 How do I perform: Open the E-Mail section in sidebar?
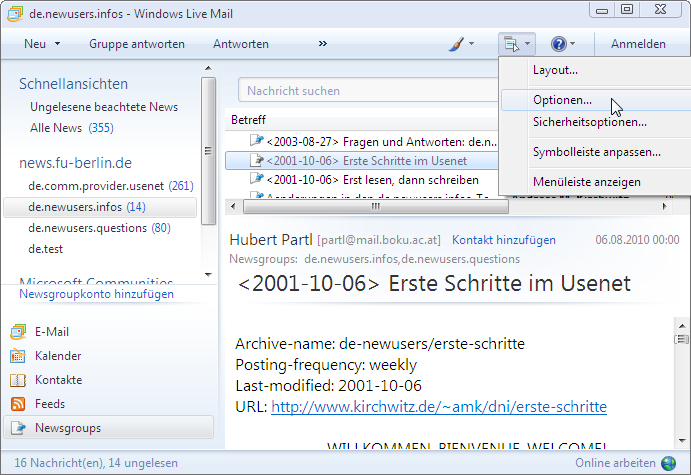(x=51, y=332)
